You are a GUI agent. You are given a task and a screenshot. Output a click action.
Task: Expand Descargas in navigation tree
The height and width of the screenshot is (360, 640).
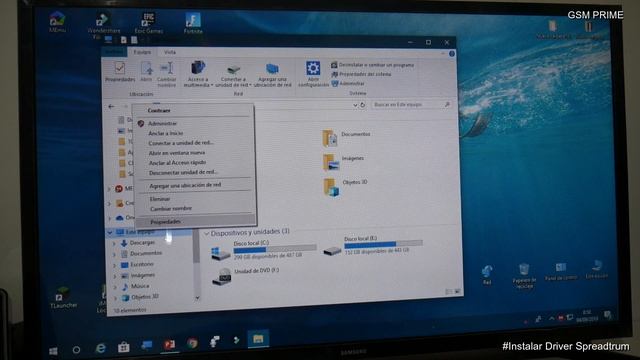(114, 244)
